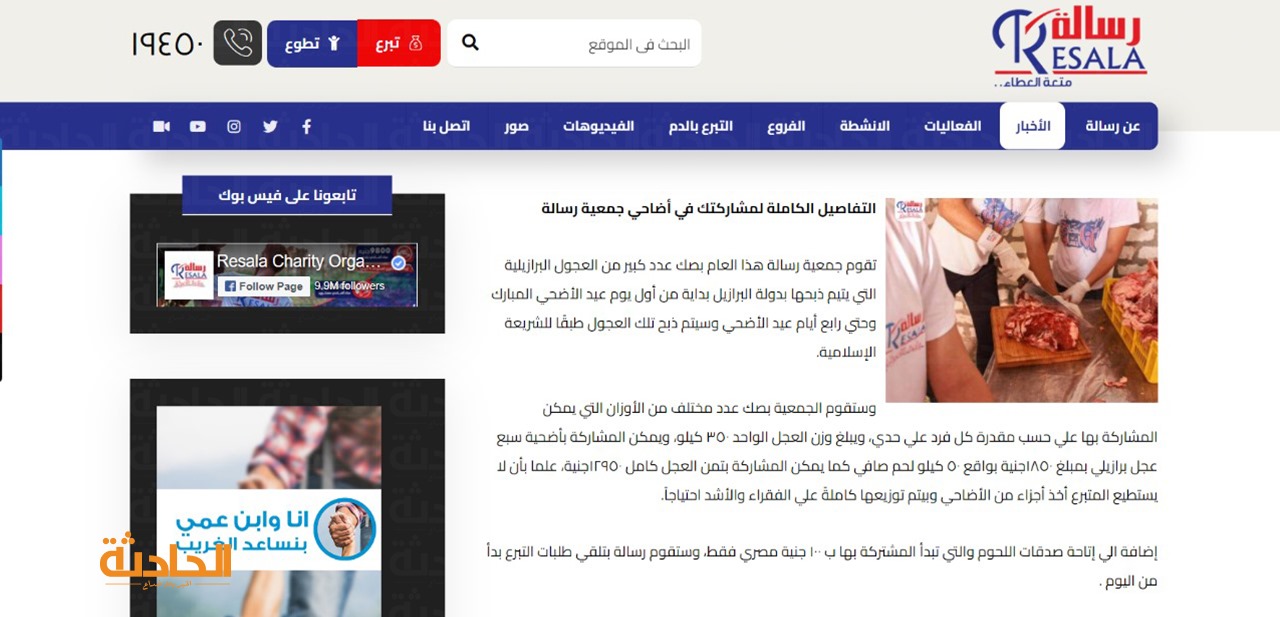Click the YouTube icon in navbar

(198, 126)
